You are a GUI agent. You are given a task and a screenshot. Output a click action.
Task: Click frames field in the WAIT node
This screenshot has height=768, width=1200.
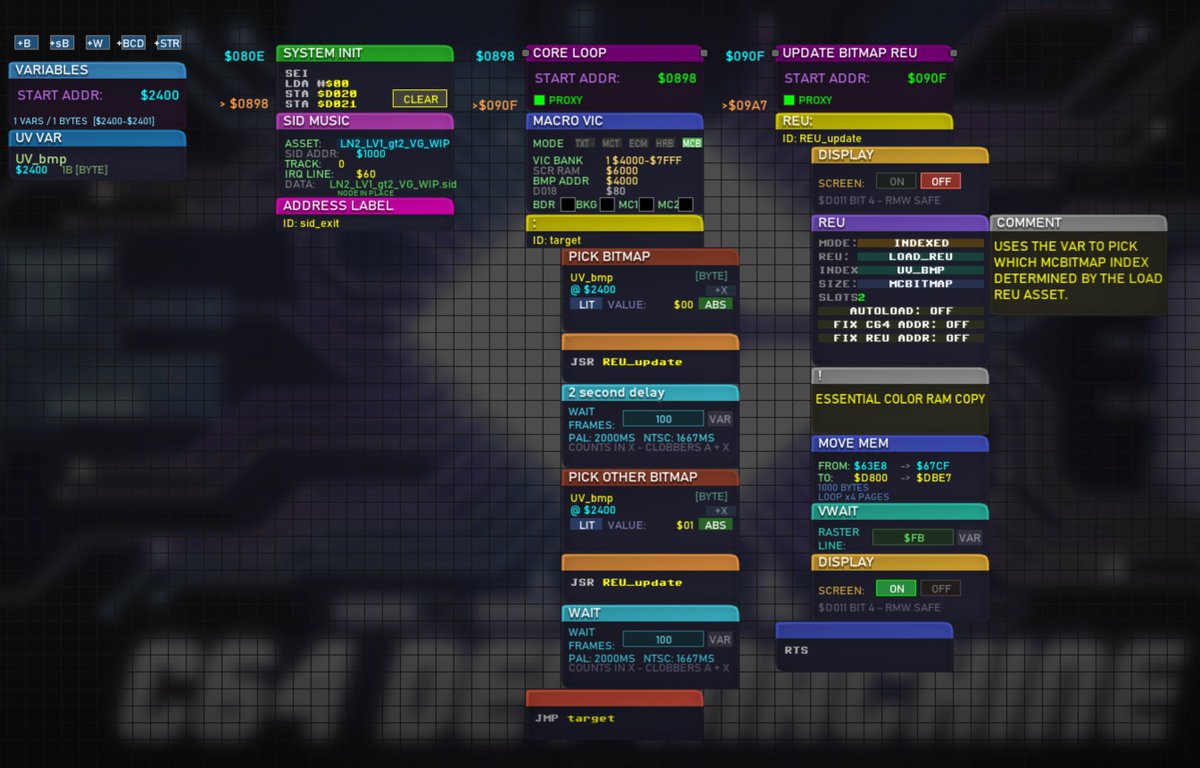click(663, 640)
